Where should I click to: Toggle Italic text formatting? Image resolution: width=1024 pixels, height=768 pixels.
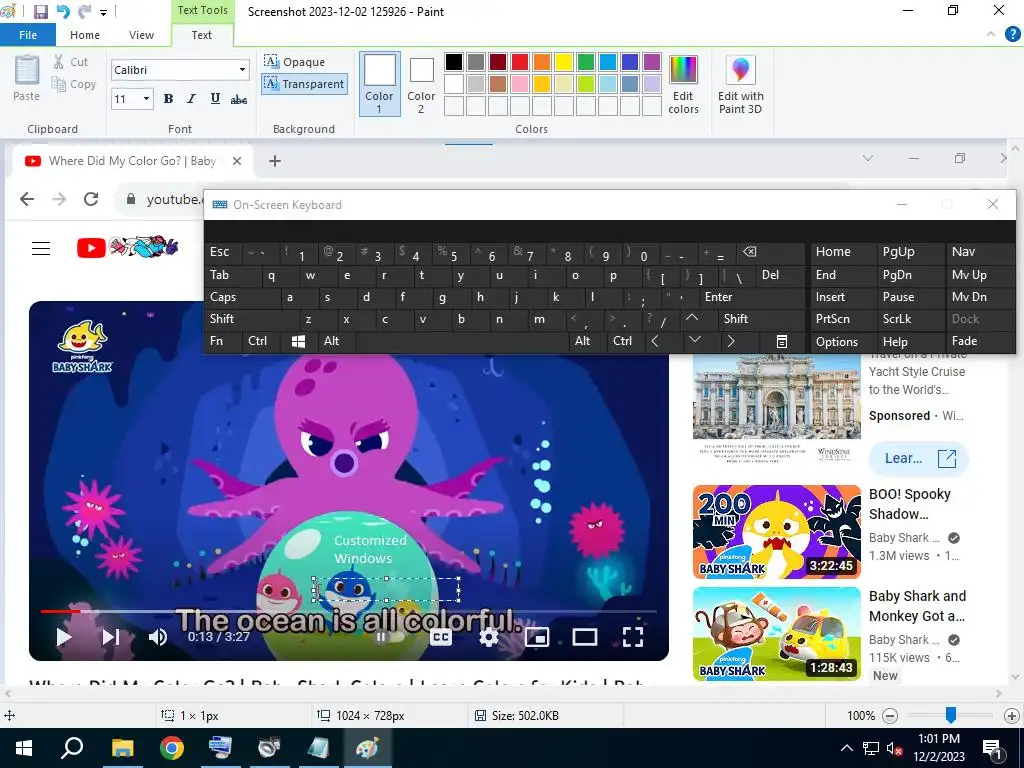point(191,99)
